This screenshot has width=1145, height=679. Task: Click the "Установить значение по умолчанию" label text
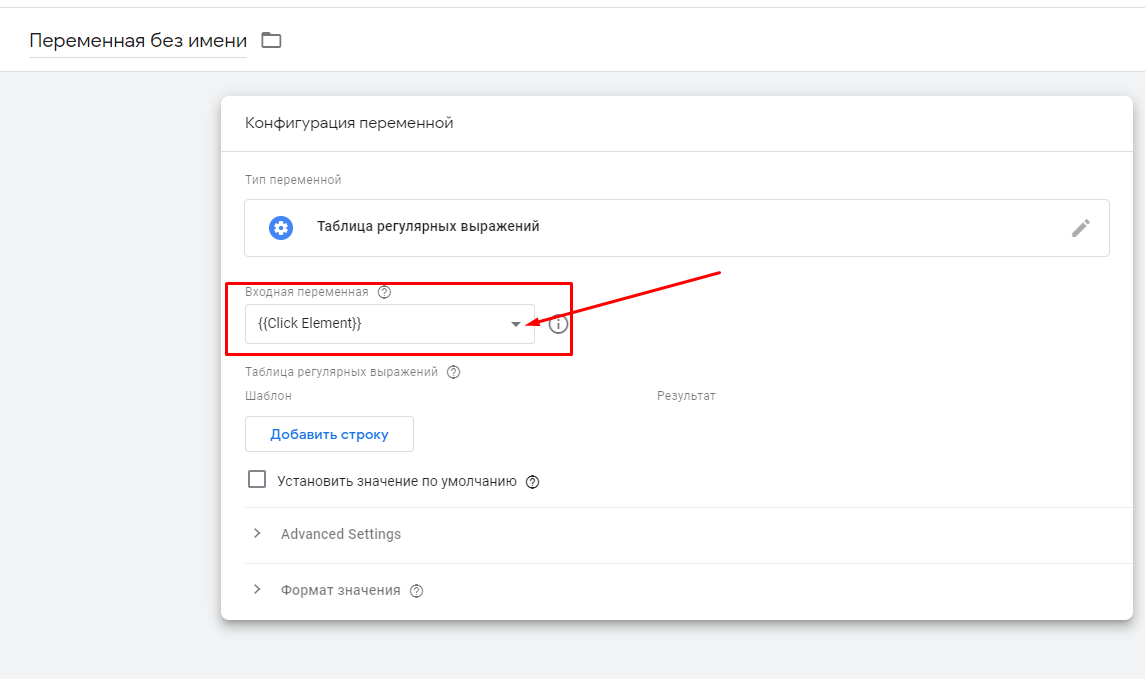pyautogui.click(x=396, y=481)
